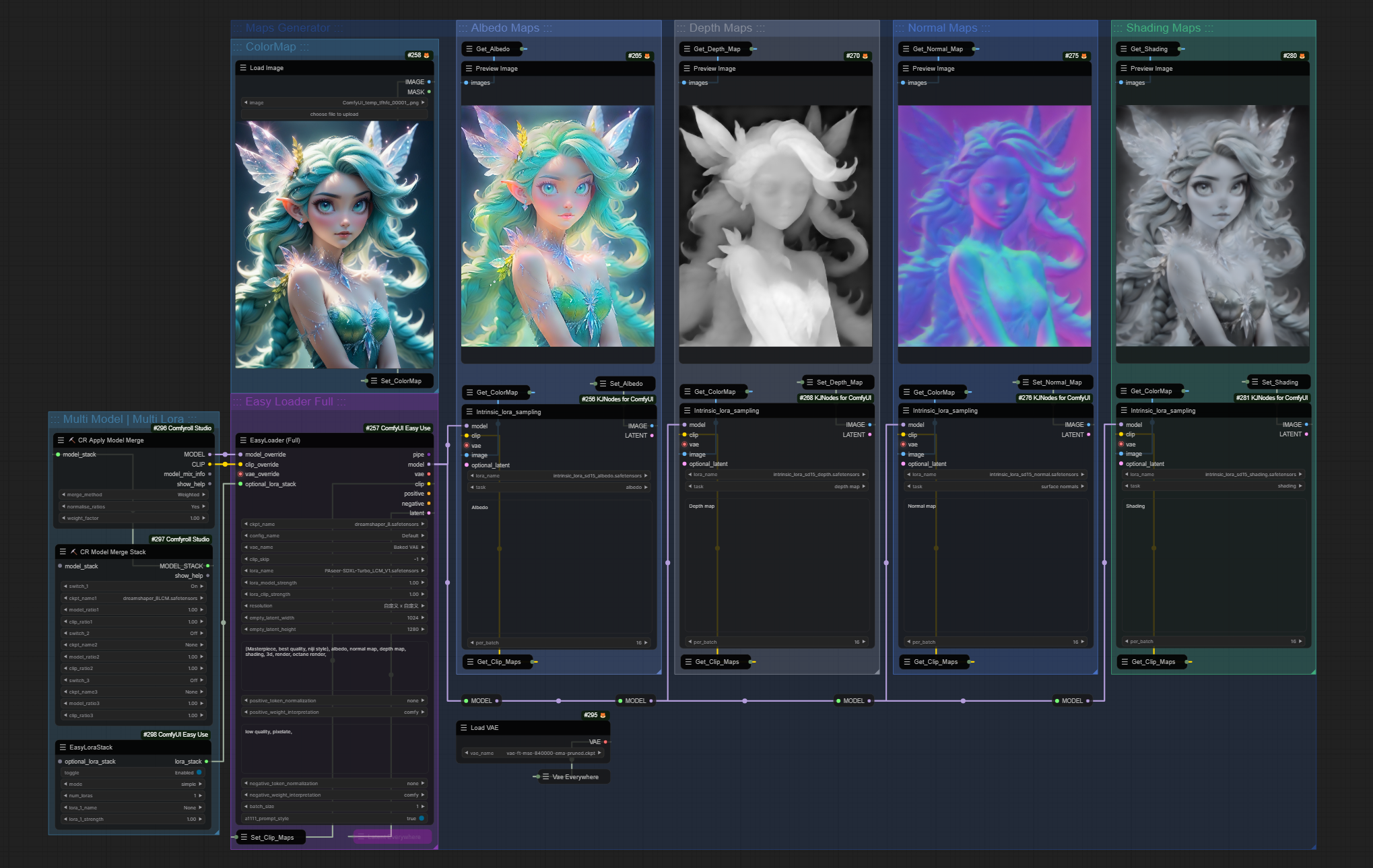Open ckpt_name dreamshaper_8 dropdown

point(334,524)
